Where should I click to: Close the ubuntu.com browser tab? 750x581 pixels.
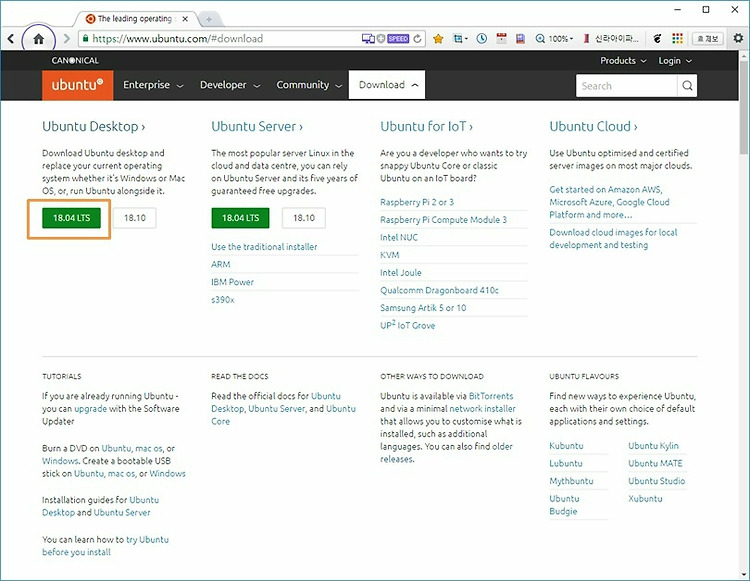coord(185,19)
